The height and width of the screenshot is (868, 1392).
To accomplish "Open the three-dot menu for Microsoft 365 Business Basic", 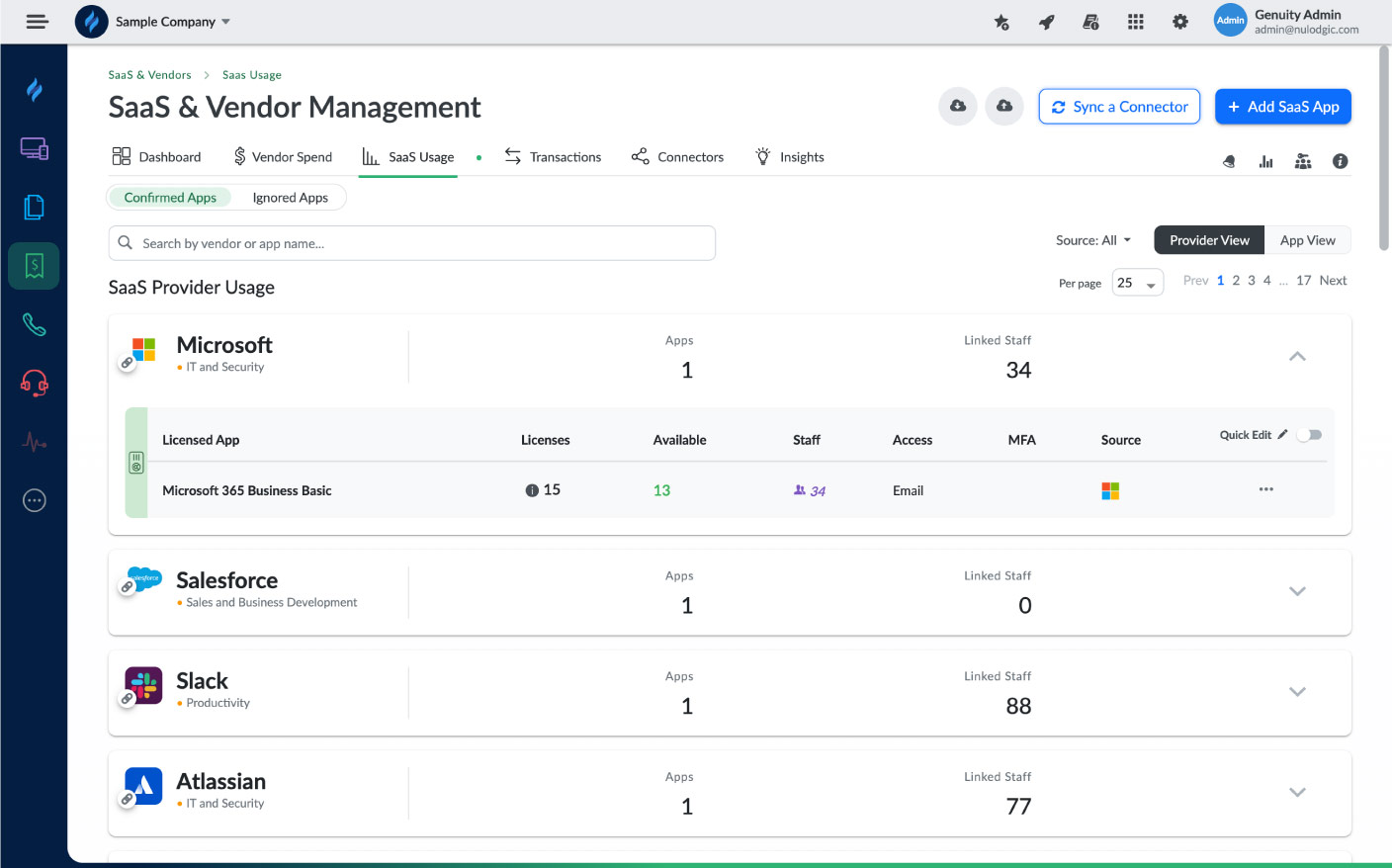I will tap(1266, 489).
